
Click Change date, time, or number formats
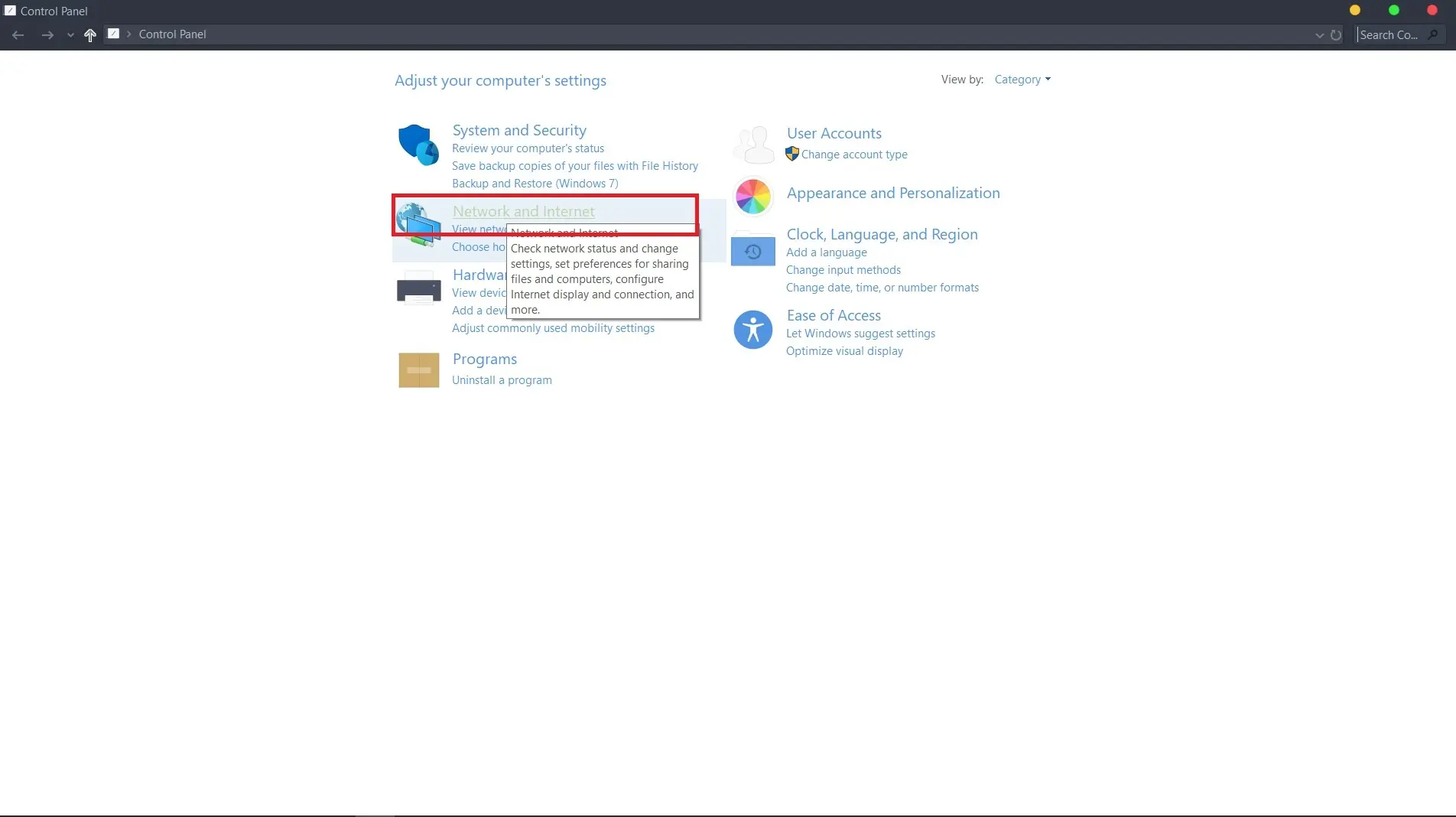(x=882, y=288)
